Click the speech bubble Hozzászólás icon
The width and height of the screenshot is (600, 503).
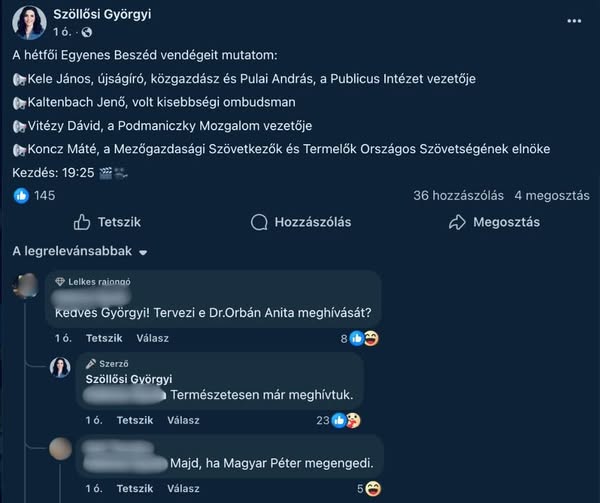259,222
